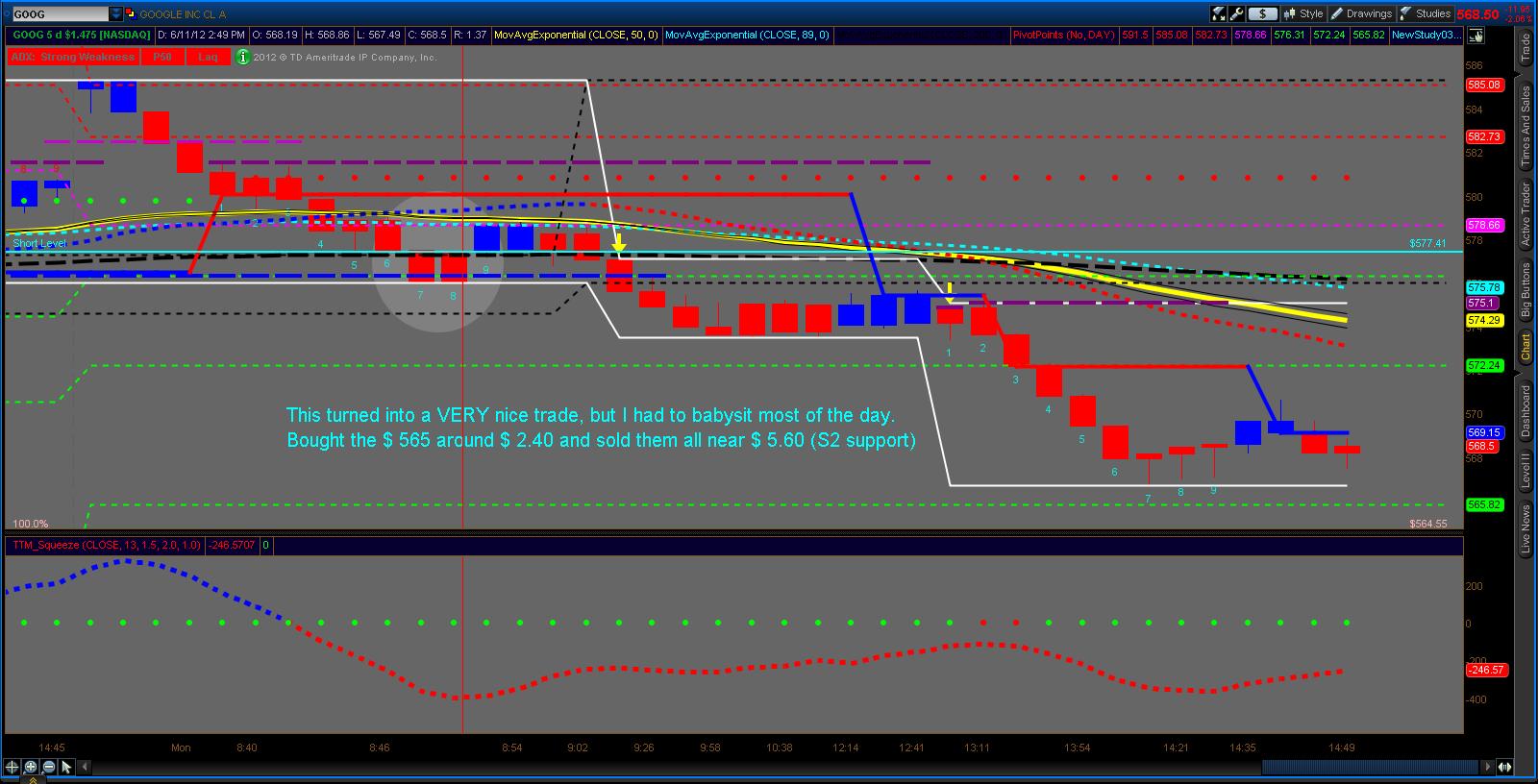The width and height of the screenshot is (1538, 784).
Task: Click the cyan MovAvgExponential (CLOSE, 89, 0) label
Action: coord(748,36)
